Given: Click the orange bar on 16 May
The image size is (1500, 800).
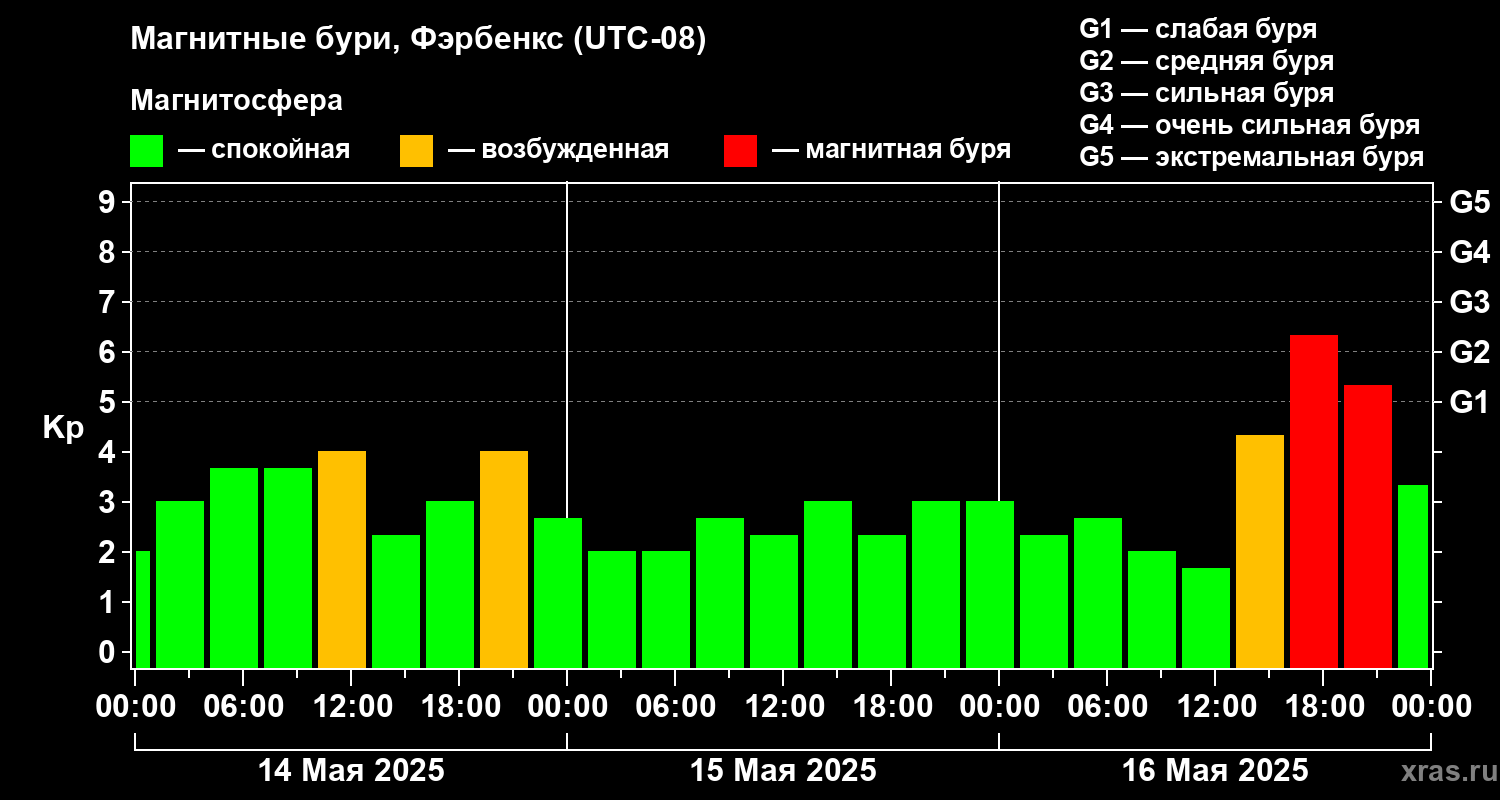Looking at the screenshot, I should [x=1260, y=551].
